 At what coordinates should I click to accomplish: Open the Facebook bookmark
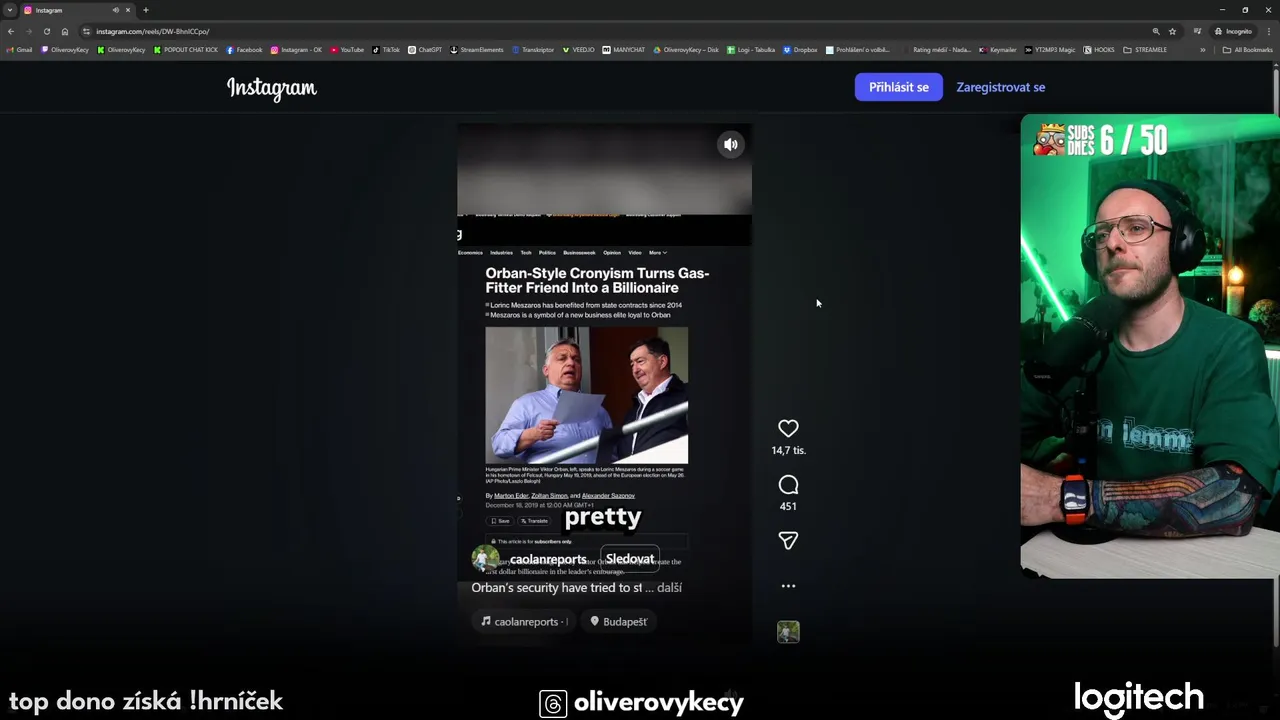244,50
